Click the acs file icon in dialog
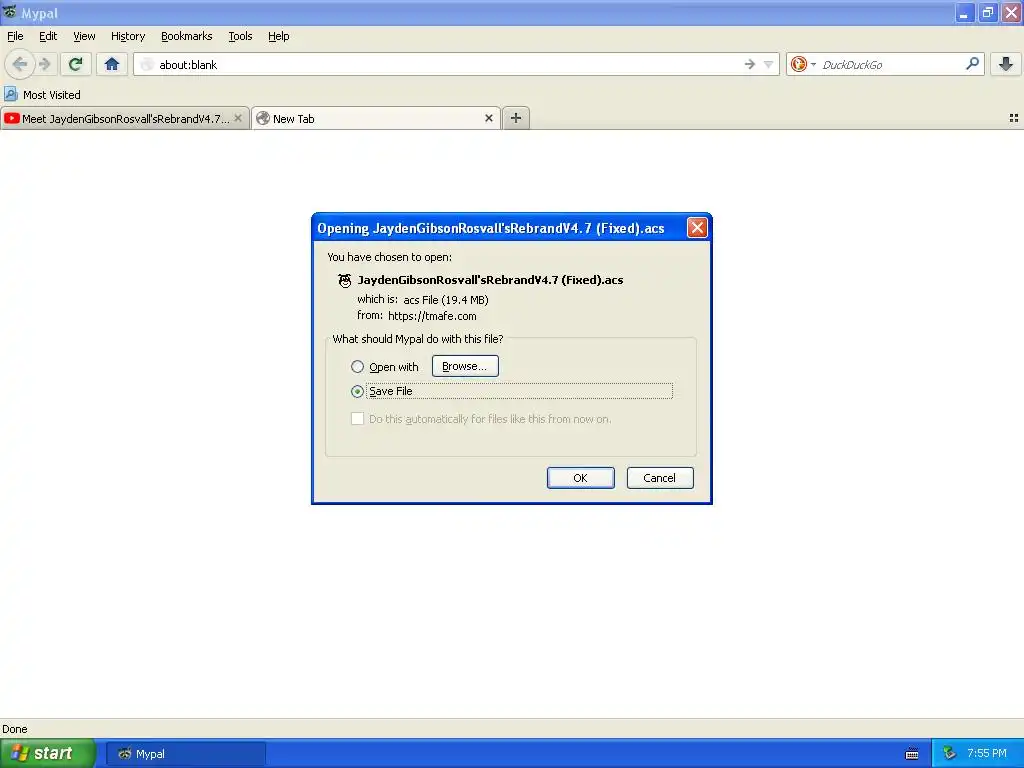1024x768 pixels. 344,281
